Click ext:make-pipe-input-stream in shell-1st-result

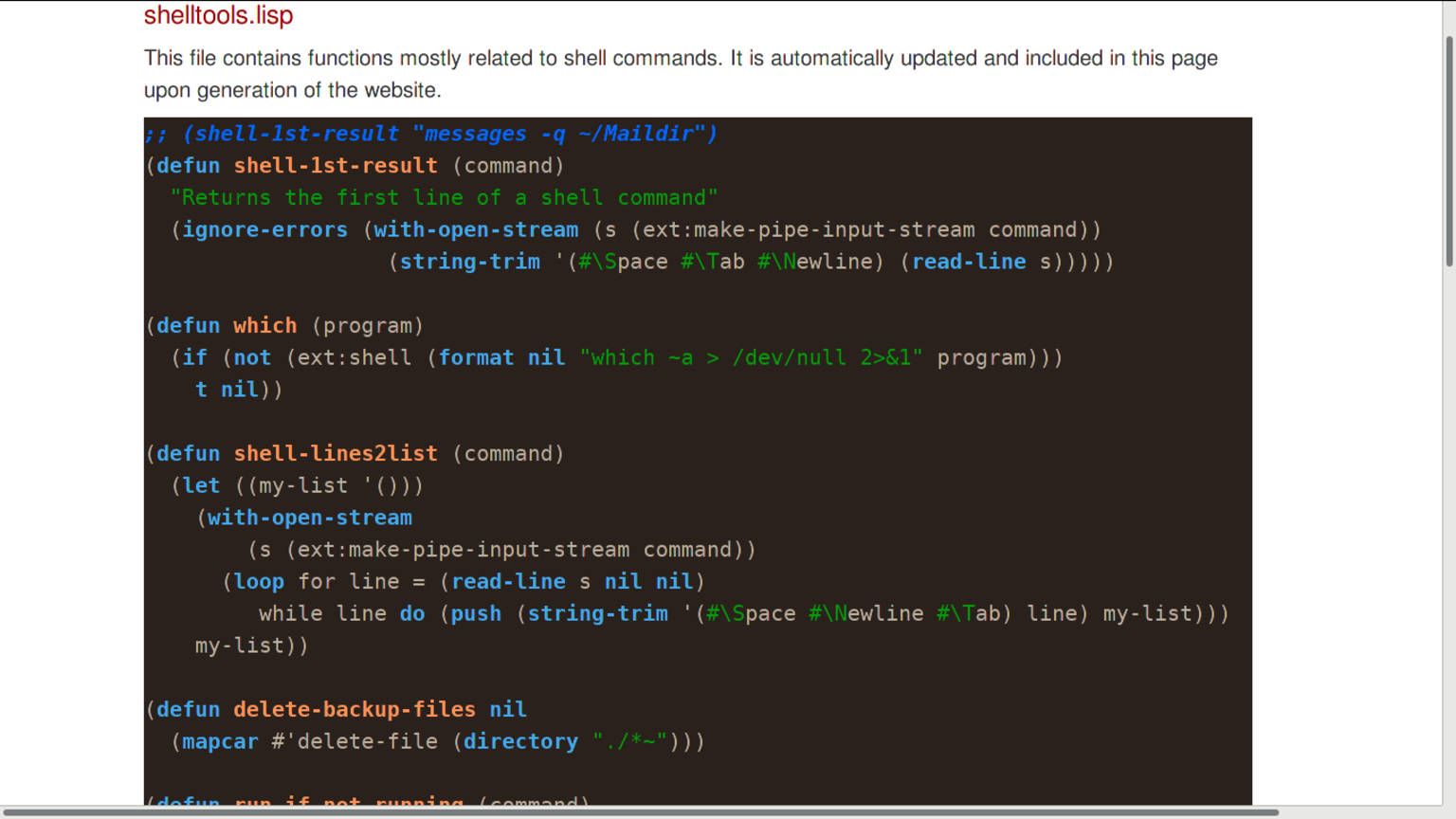click(809, 230)
